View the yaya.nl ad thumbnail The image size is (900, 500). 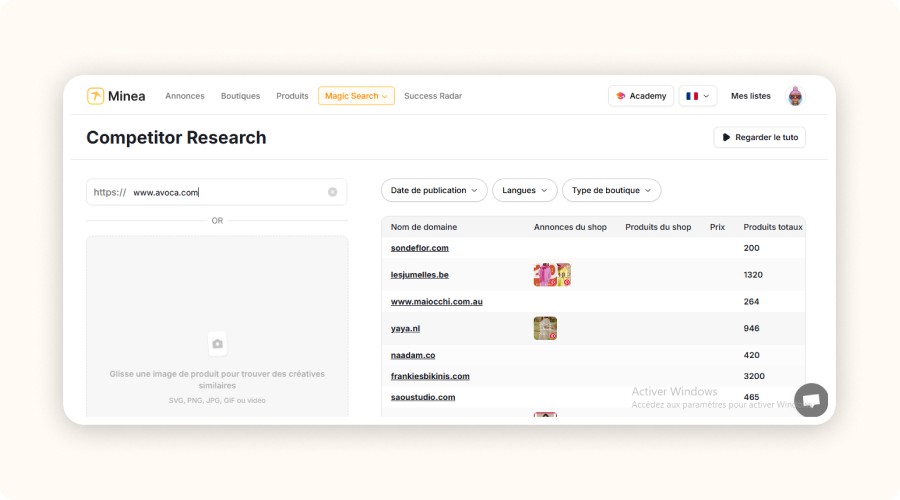545,328
